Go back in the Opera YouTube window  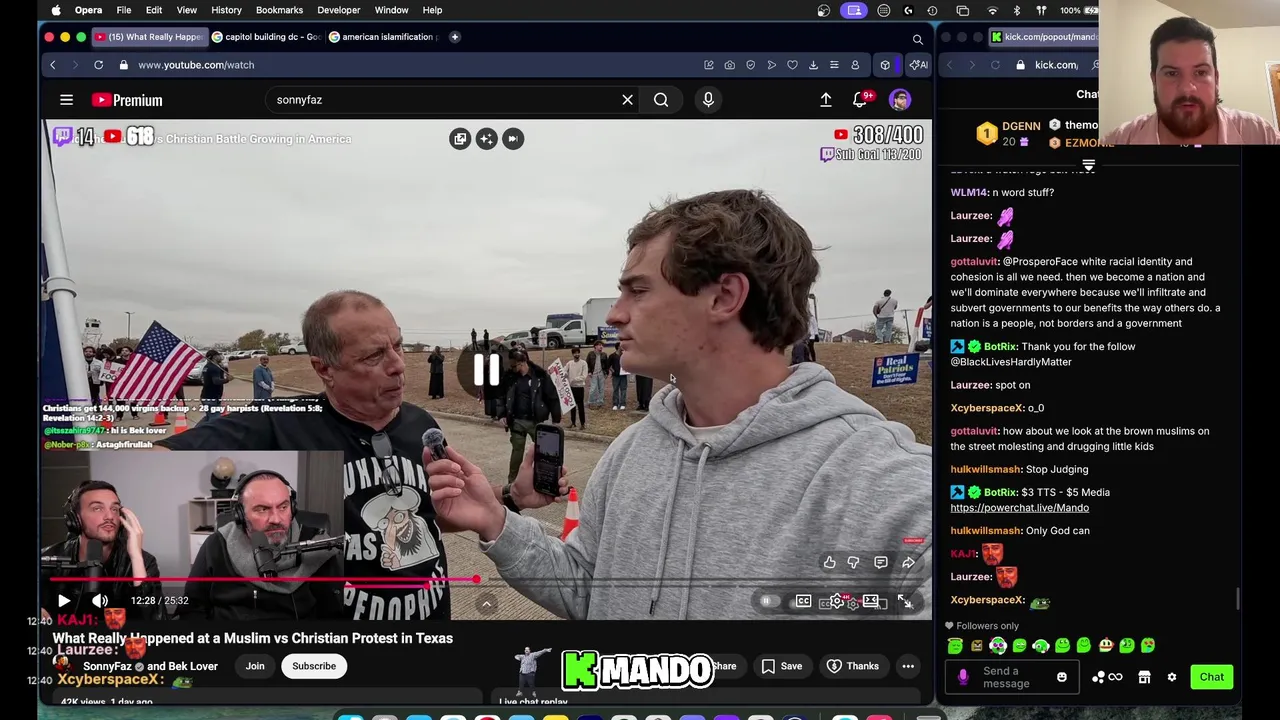click(x=52, y=65)
